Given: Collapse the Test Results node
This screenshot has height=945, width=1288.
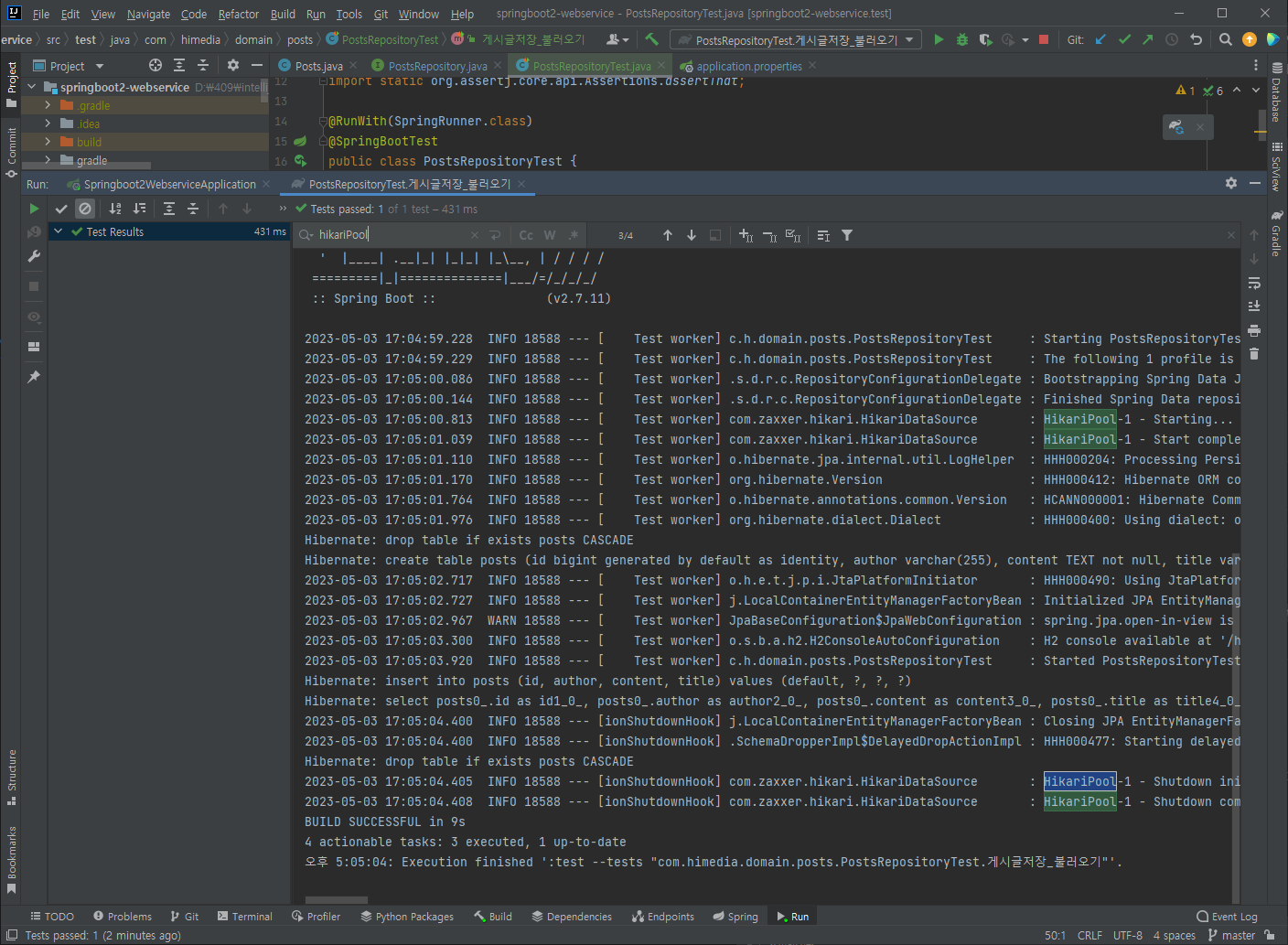Looking at the screenshot, I should click(x=59, y=231).
